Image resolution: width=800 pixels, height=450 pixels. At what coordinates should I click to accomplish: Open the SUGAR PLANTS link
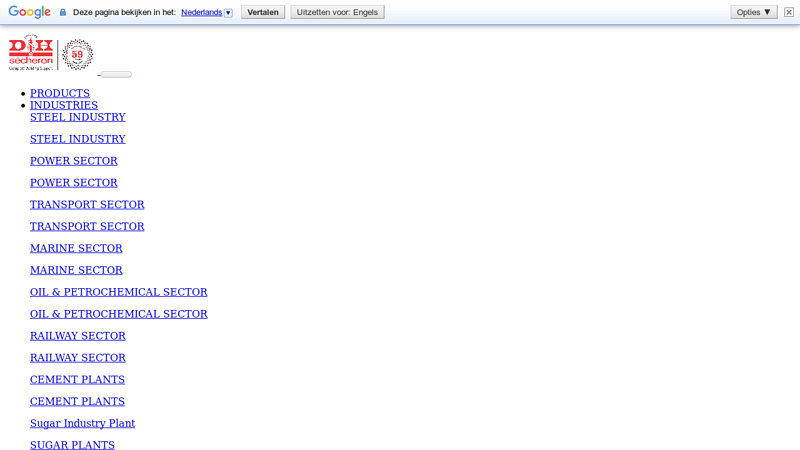tap(72, 444)
